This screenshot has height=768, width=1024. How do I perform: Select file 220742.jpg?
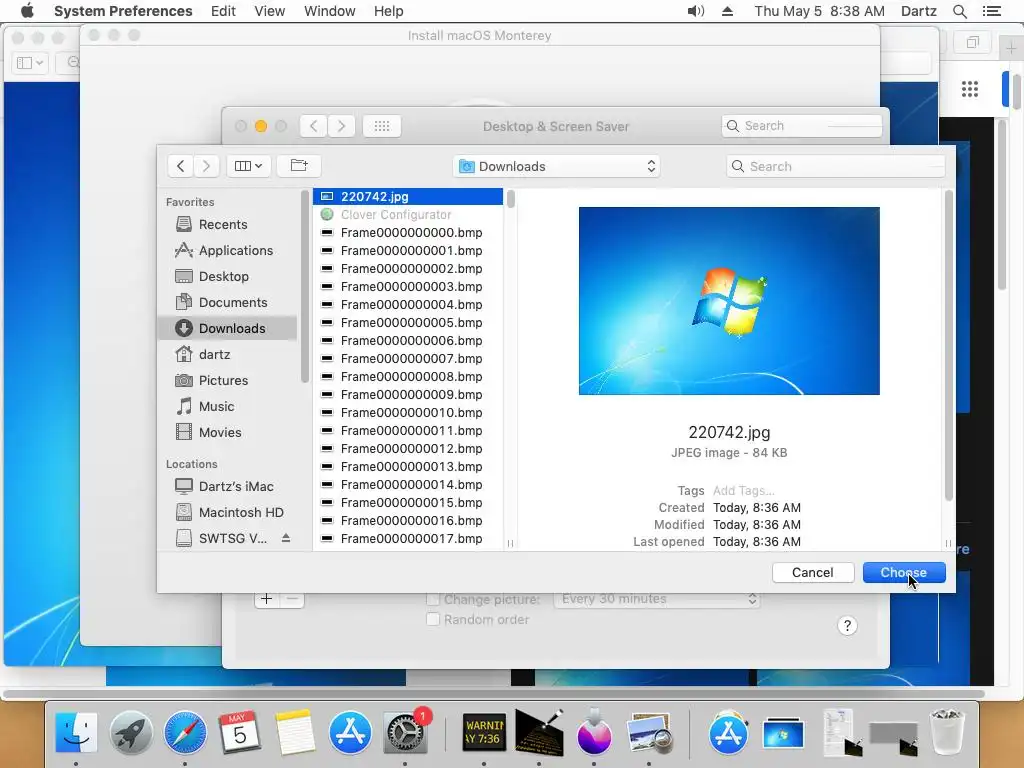tap(408, 197)
